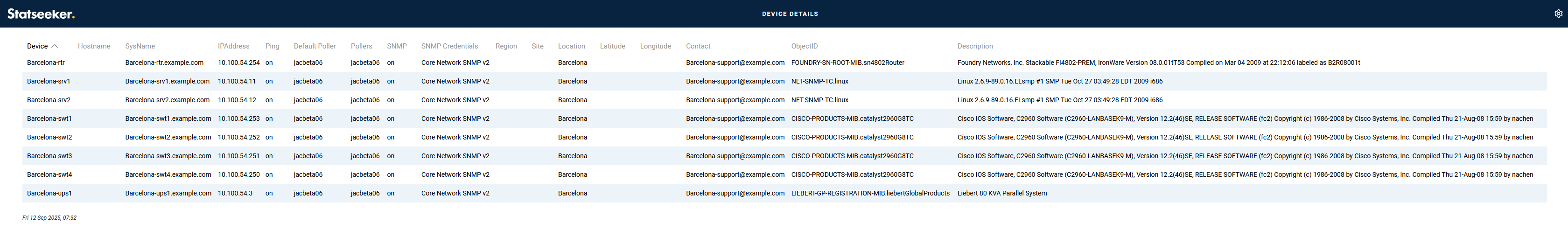This screenshot has width=1568, height=230.
Task: Click the Location column header
Action: (x=571, y=46)
